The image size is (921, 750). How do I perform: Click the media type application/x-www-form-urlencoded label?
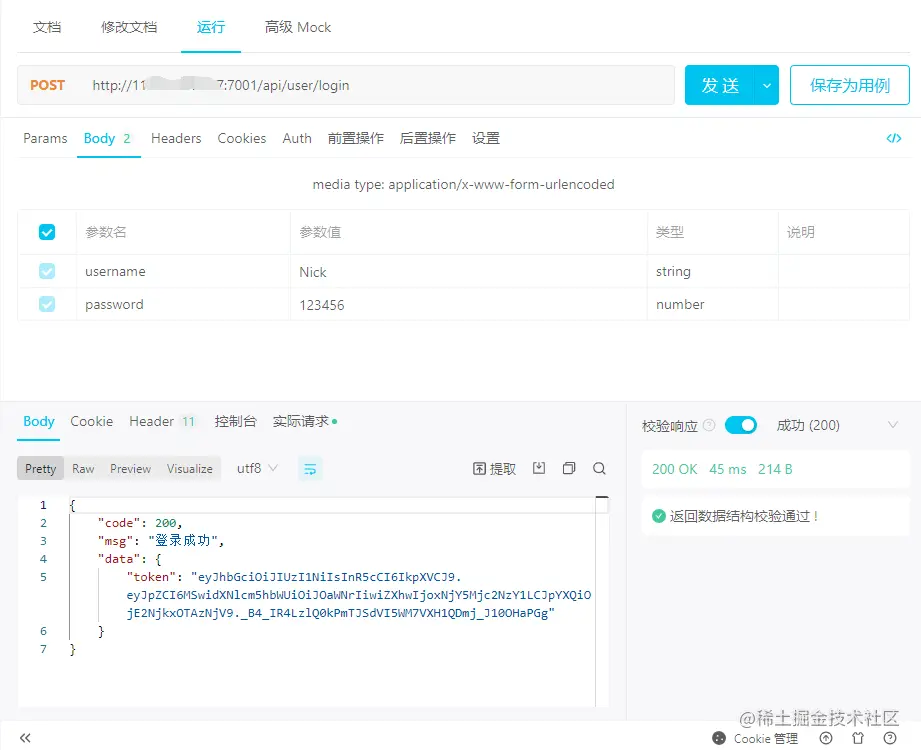point(463,184)
